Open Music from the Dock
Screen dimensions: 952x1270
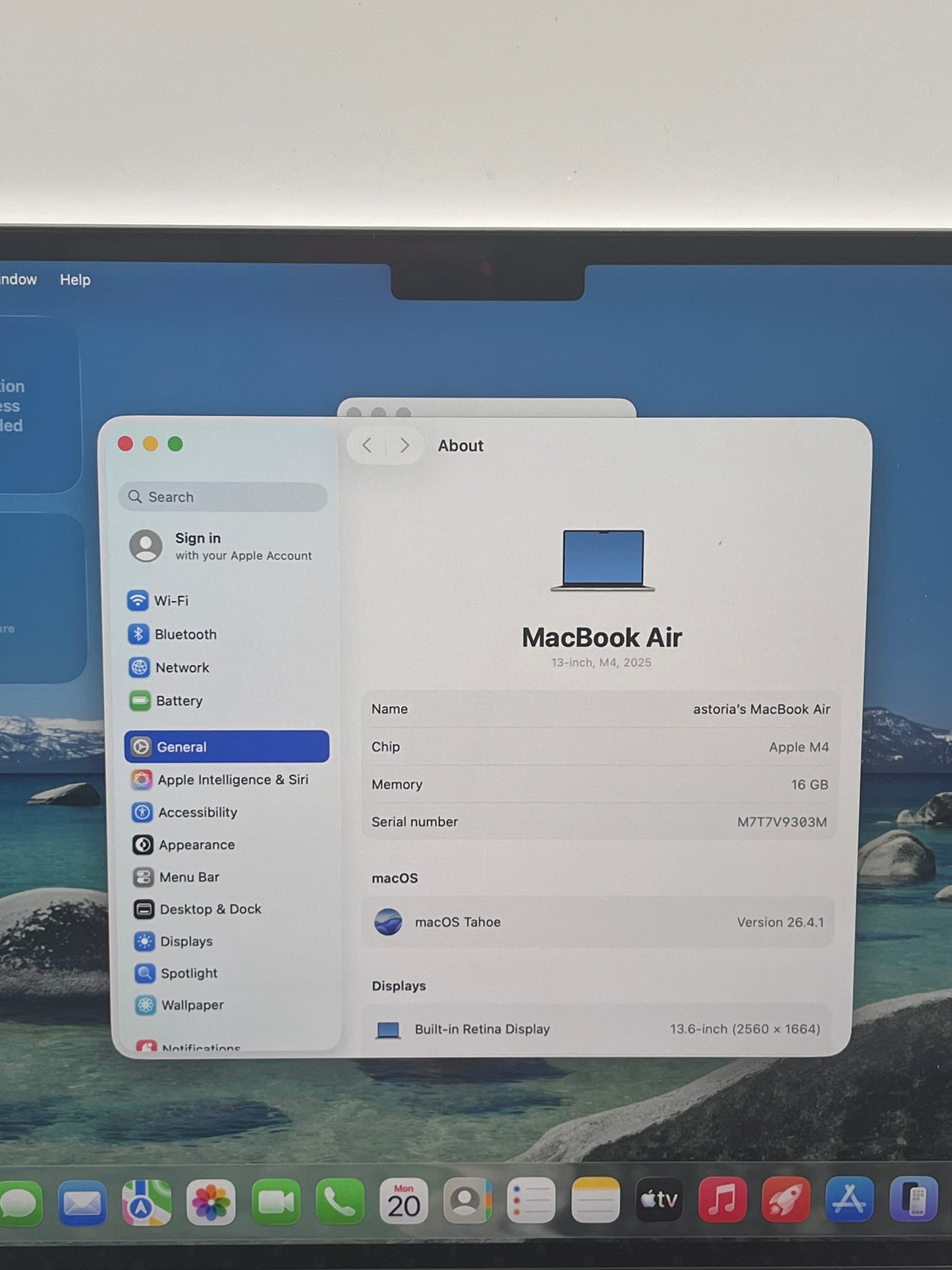pyautogui.click(x=723, y=1199)
